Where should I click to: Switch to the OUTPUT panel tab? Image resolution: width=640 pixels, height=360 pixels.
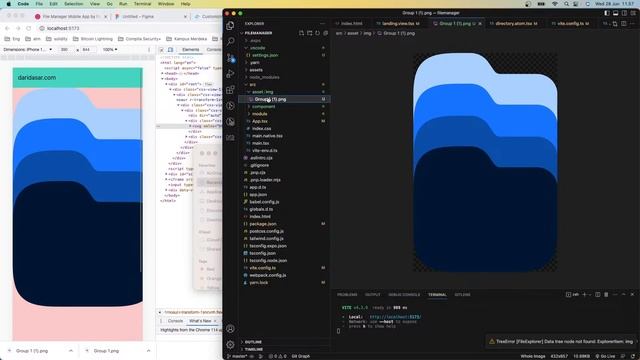point(372,295)
